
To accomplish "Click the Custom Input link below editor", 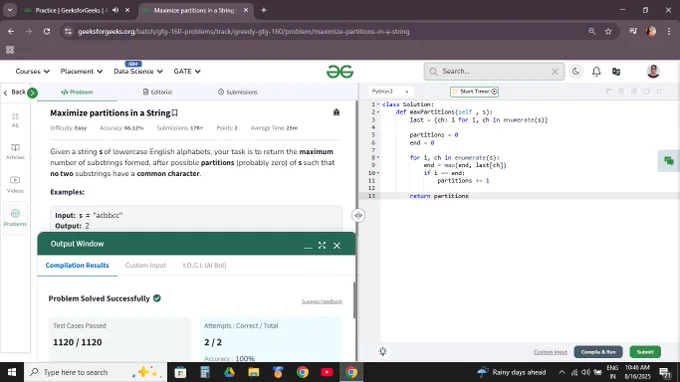I will tap(550, 352).
